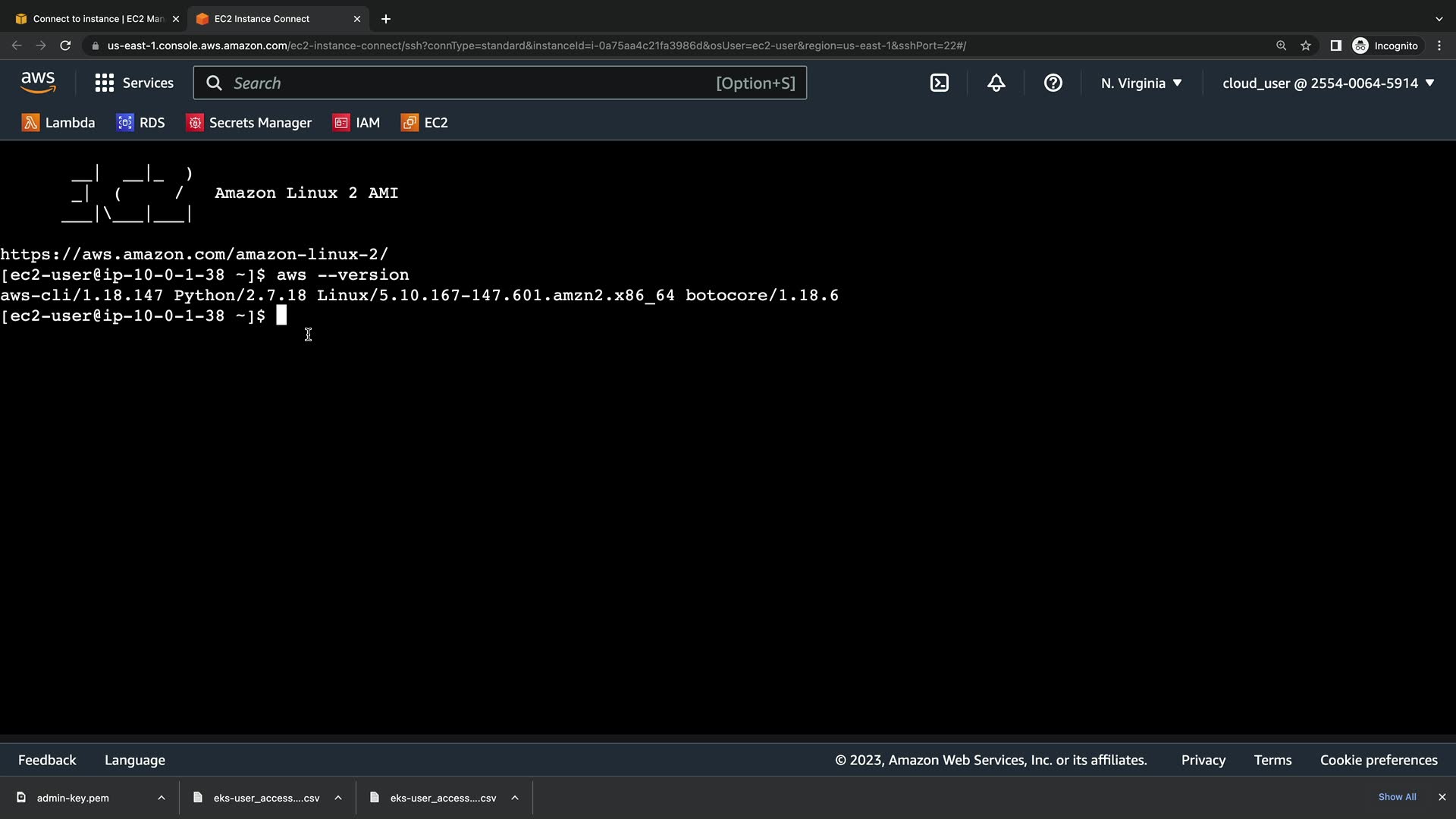
Task: Open the EC2 favorites shortcut
Action: pyautogui.click(x=425, y=123)
